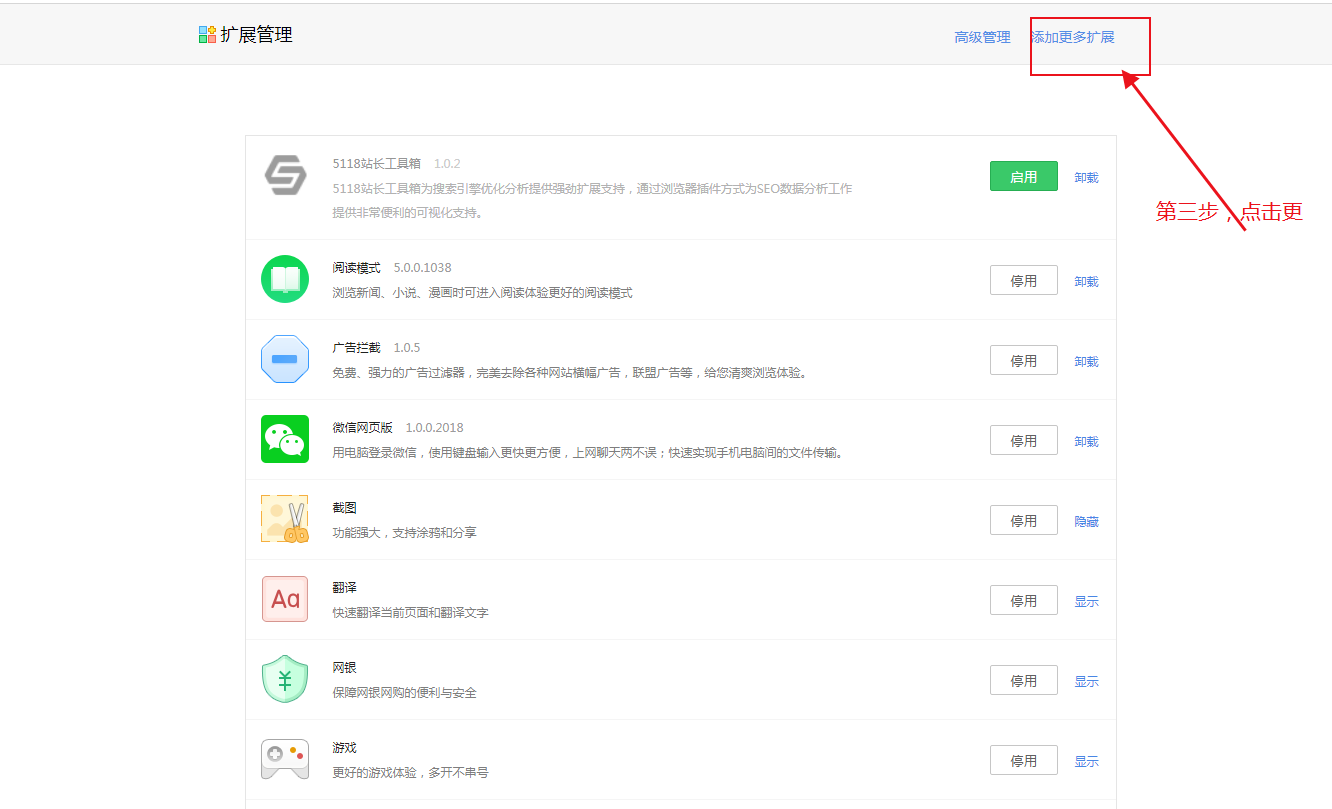This screenshot has width=1332, height=809.
Task: Disable 截图 with its 停用 button
Action: coord(1023,520)
